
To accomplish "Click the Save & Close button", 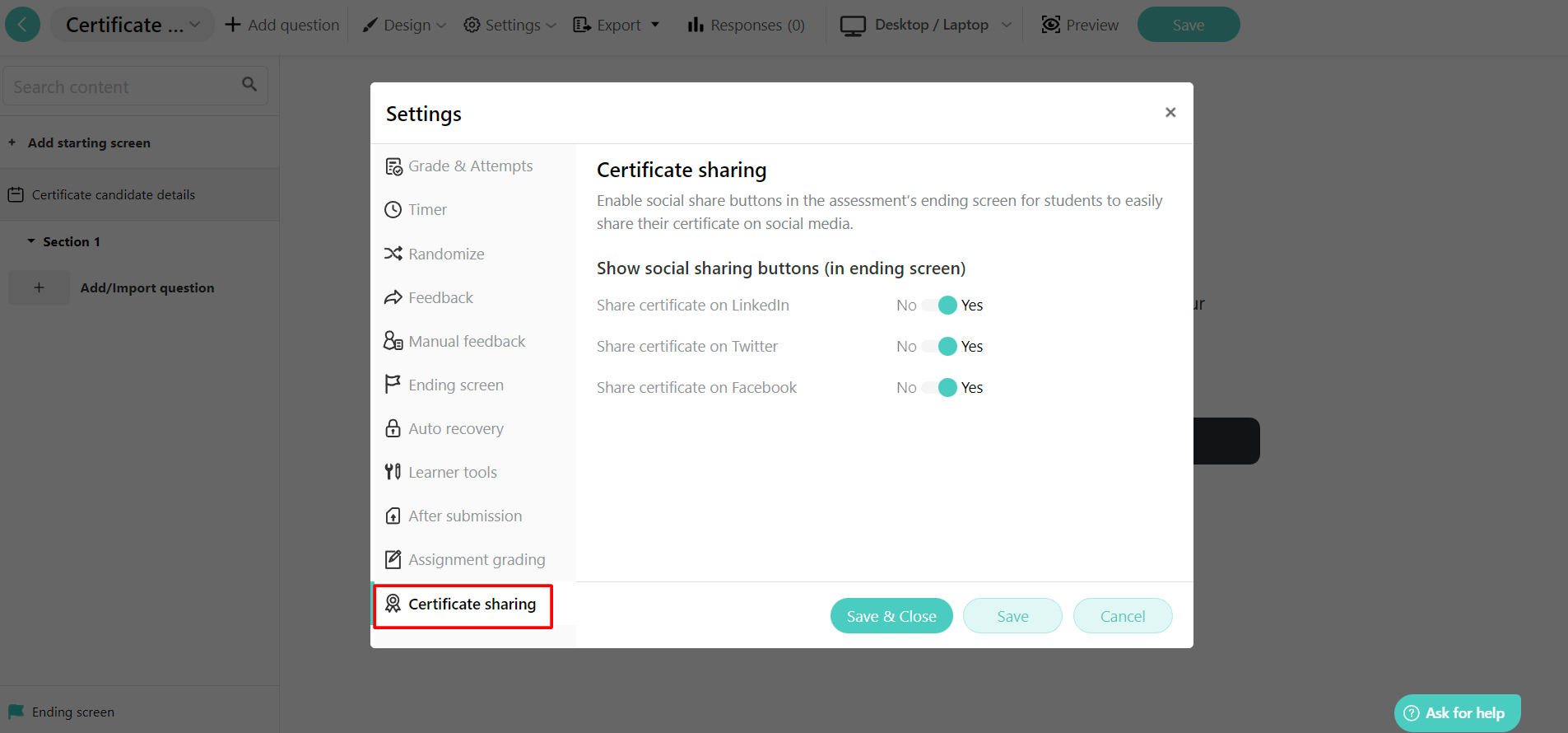I will 891,616.
